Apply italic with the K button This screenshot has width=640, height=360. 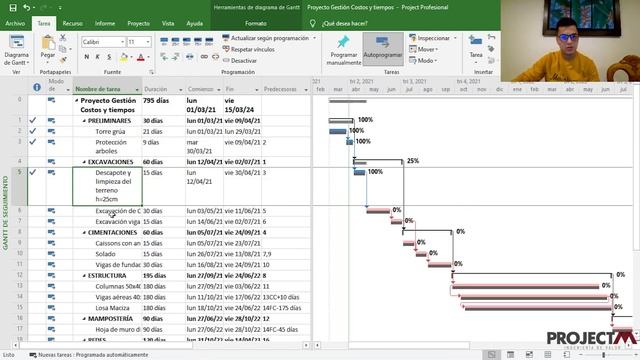point(98,57)
